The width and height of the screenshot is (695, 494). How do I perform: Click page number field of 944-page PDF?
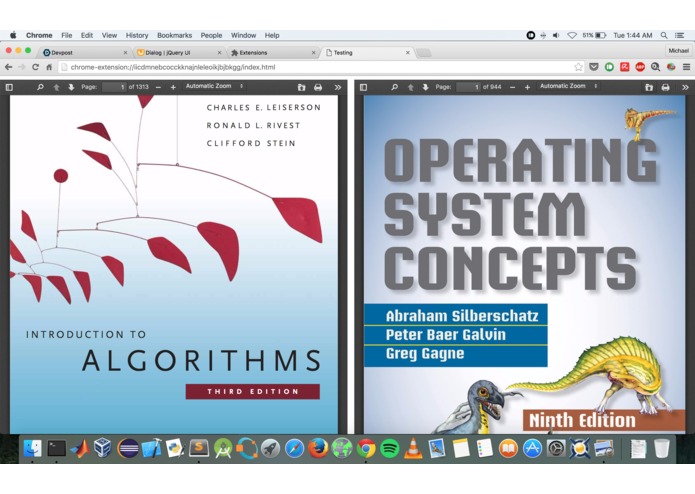(469, 87)
